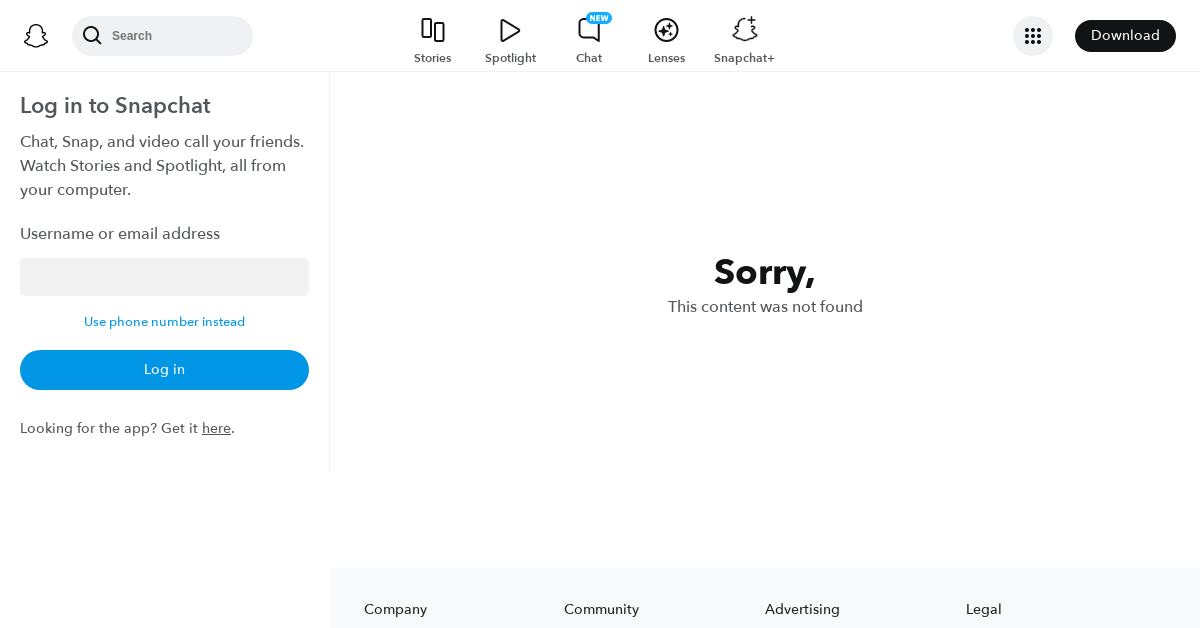The height and width of the screenshot is (628, 1200).
Task: Click the Snapchat ghost logo
Action: tap(36, 36)
